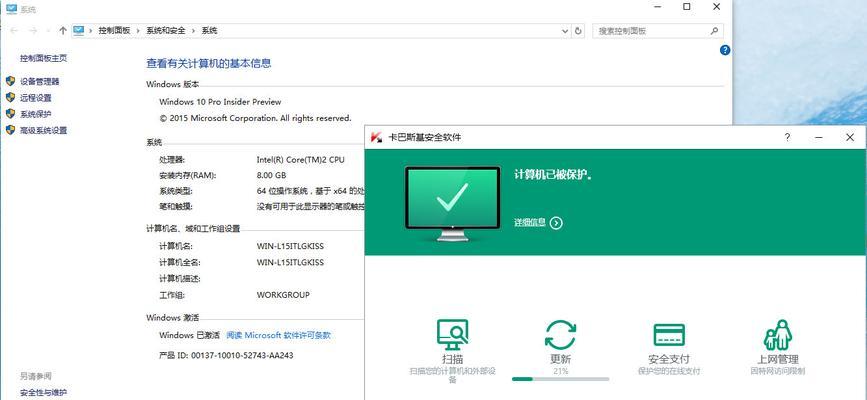
Task: Open the Scan (扫描) feature icon
Action: coord(452,334)
